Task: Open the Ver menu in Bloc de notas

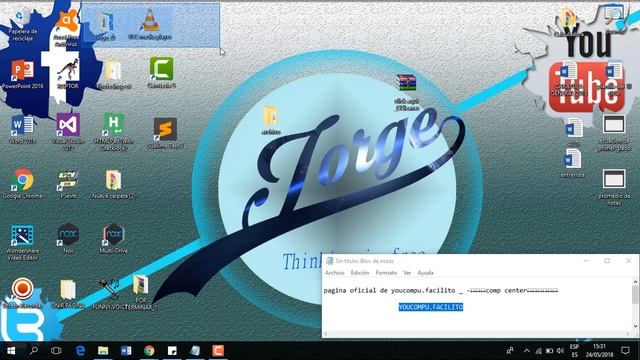Action: (x=407, y=273)
